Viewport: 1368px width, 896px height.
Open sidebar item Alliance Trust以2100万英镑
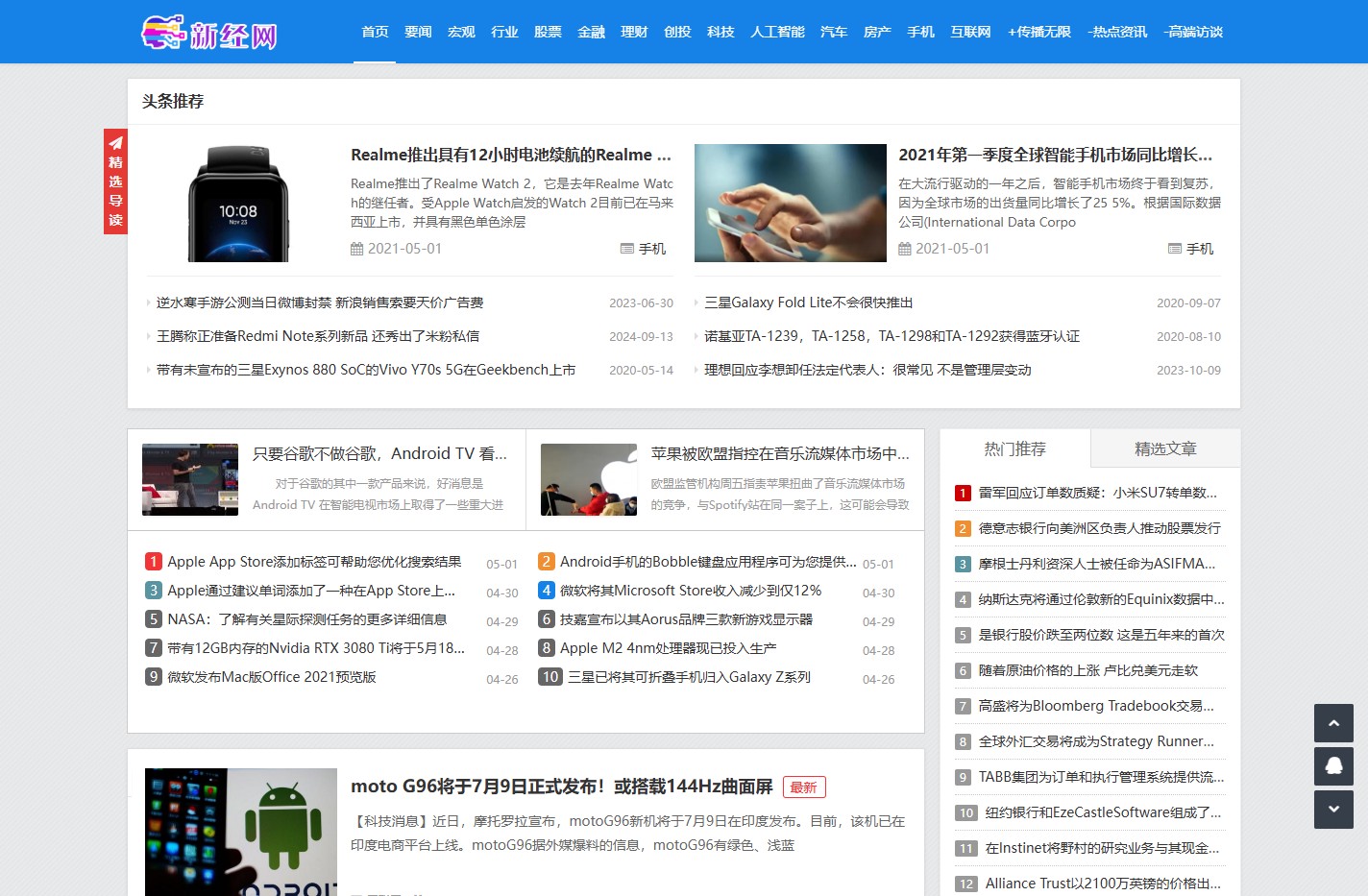pyautogui.click(x=1104, y=884)
